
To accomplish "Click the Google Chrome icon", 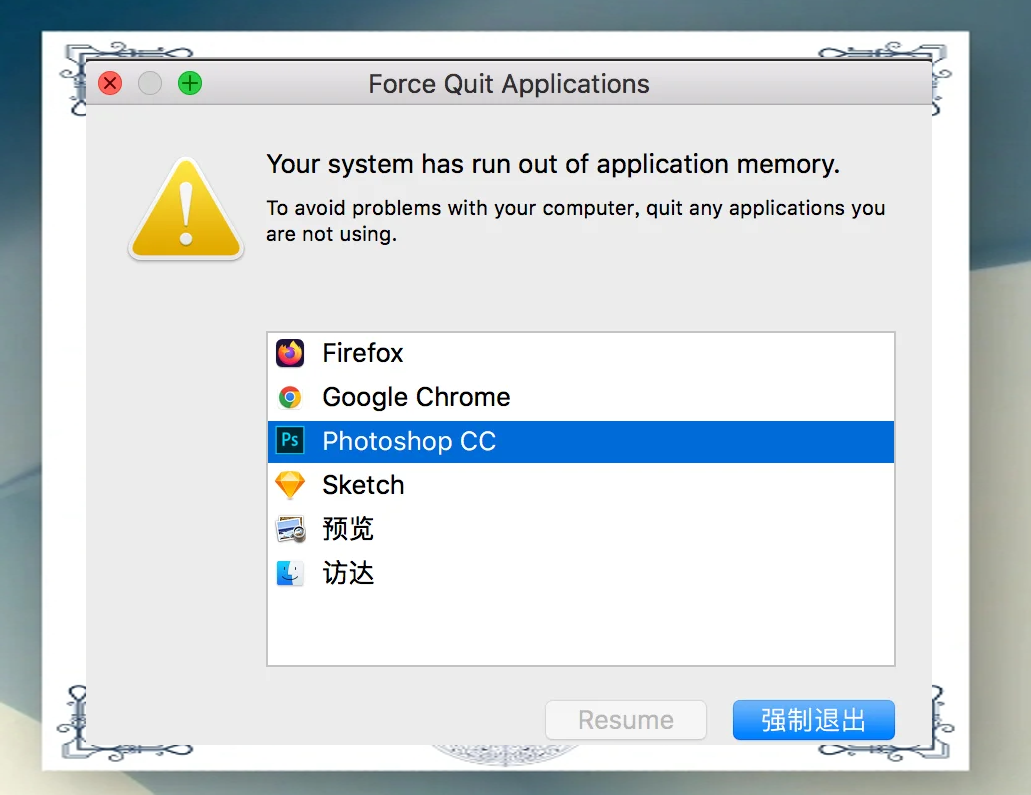I will click(x=290, y=398).
